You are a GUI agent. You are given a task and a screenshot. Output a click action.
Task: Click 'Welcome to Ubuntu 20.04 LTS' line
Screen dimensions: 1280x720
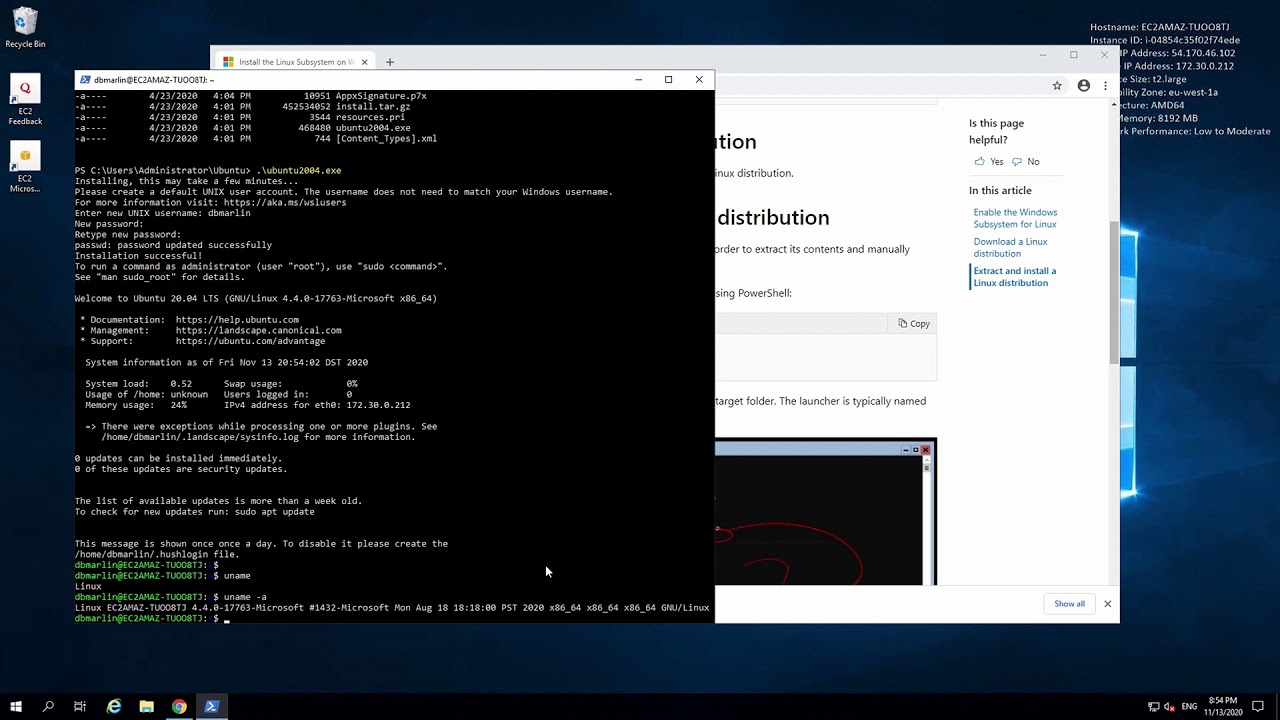255,298
